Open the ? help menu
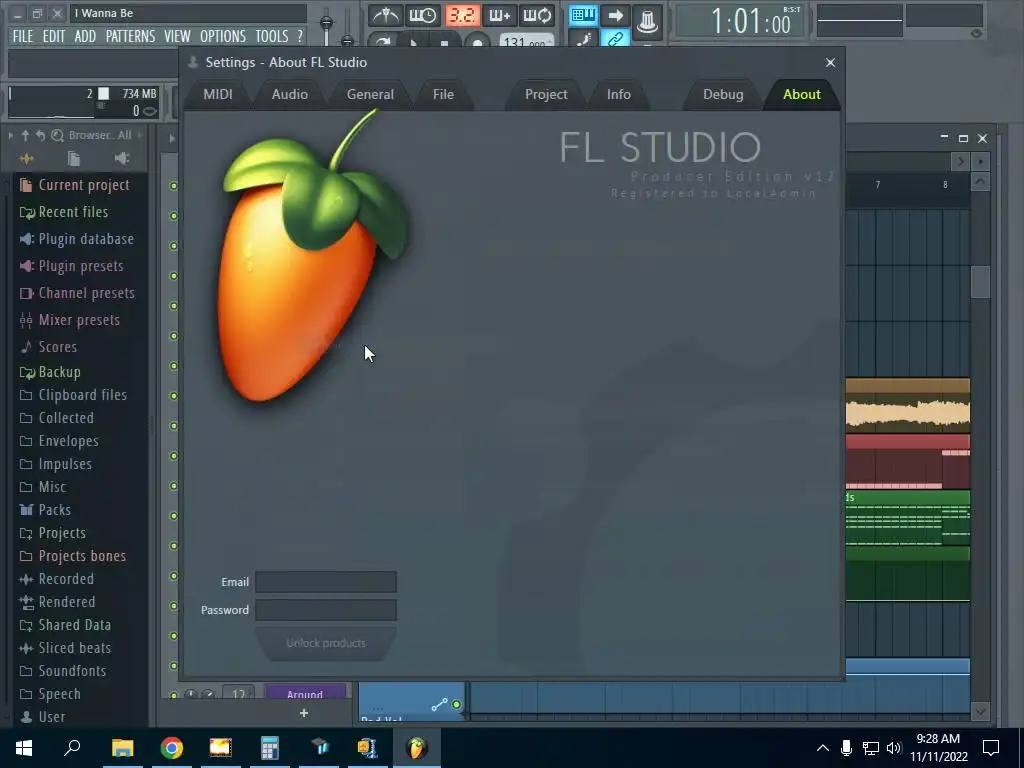Viewport: 1024px width, 768px height. 300,37
